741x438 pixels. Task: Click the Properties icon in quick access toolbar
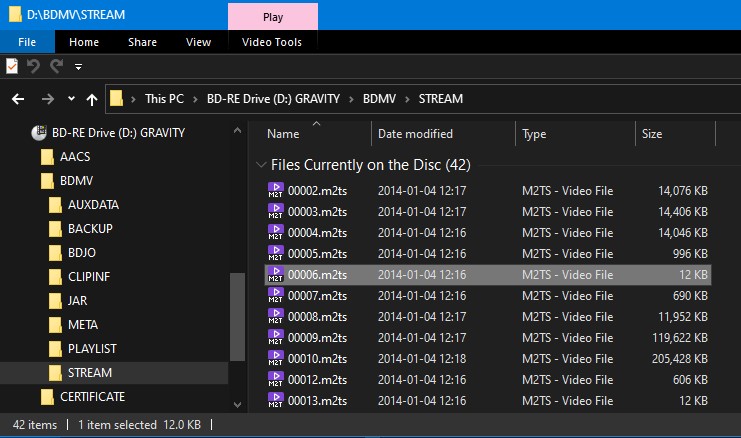(x=12, y=67)
